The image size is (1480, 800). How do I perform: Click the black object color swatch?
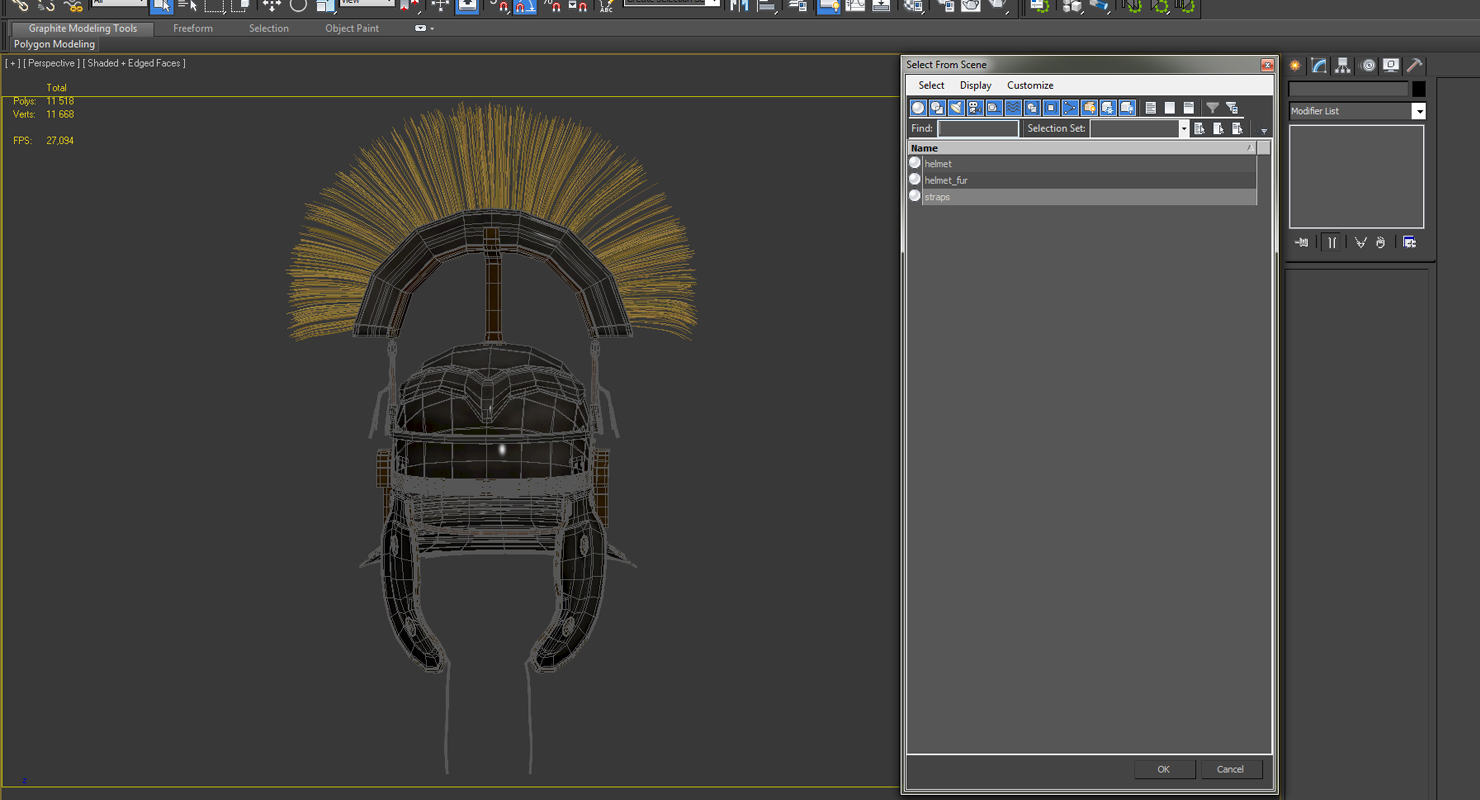coord(1418,90)
